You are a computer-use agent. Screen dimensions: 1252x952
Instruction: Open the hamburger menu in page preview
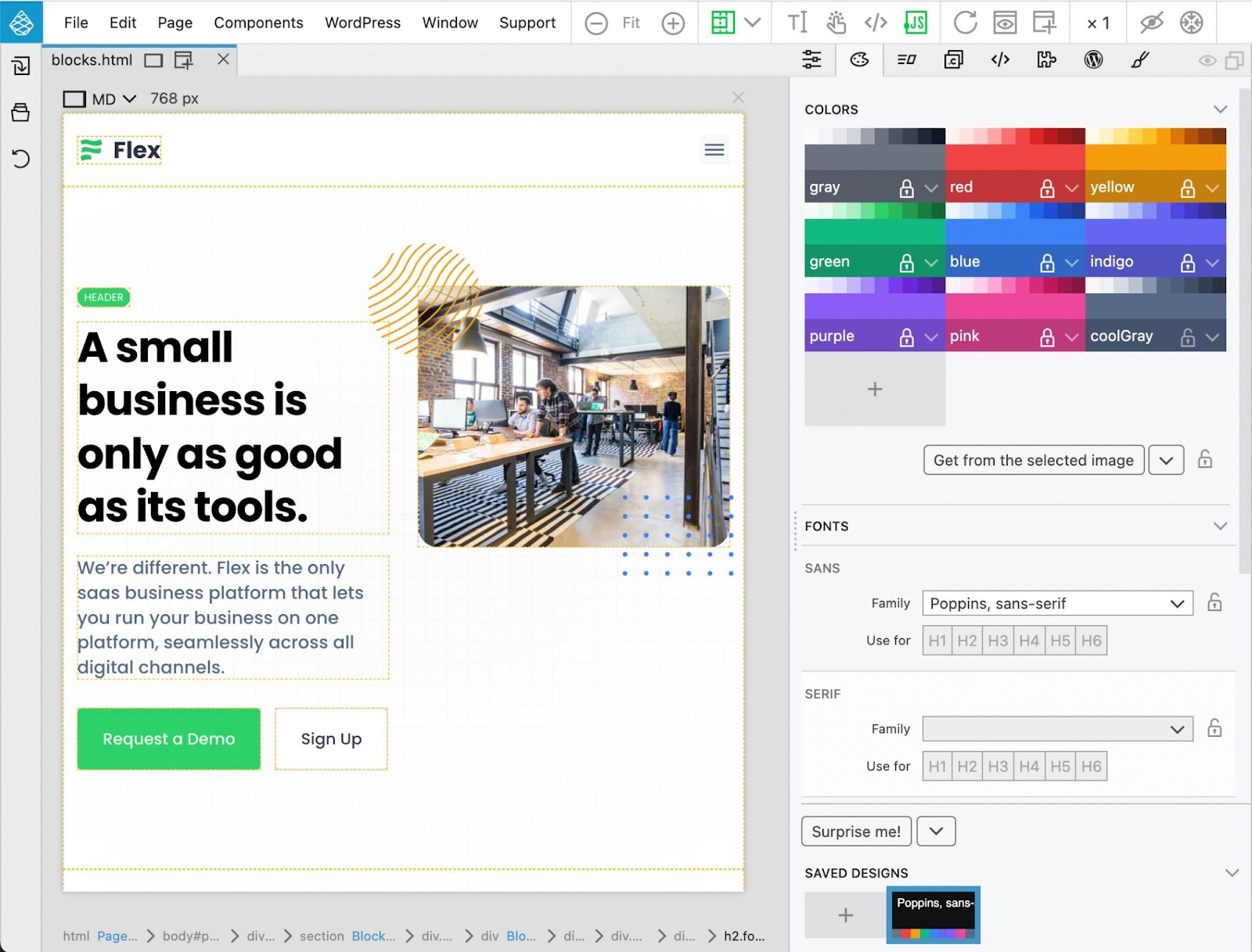pyautogui.click(x=714, y=149)
